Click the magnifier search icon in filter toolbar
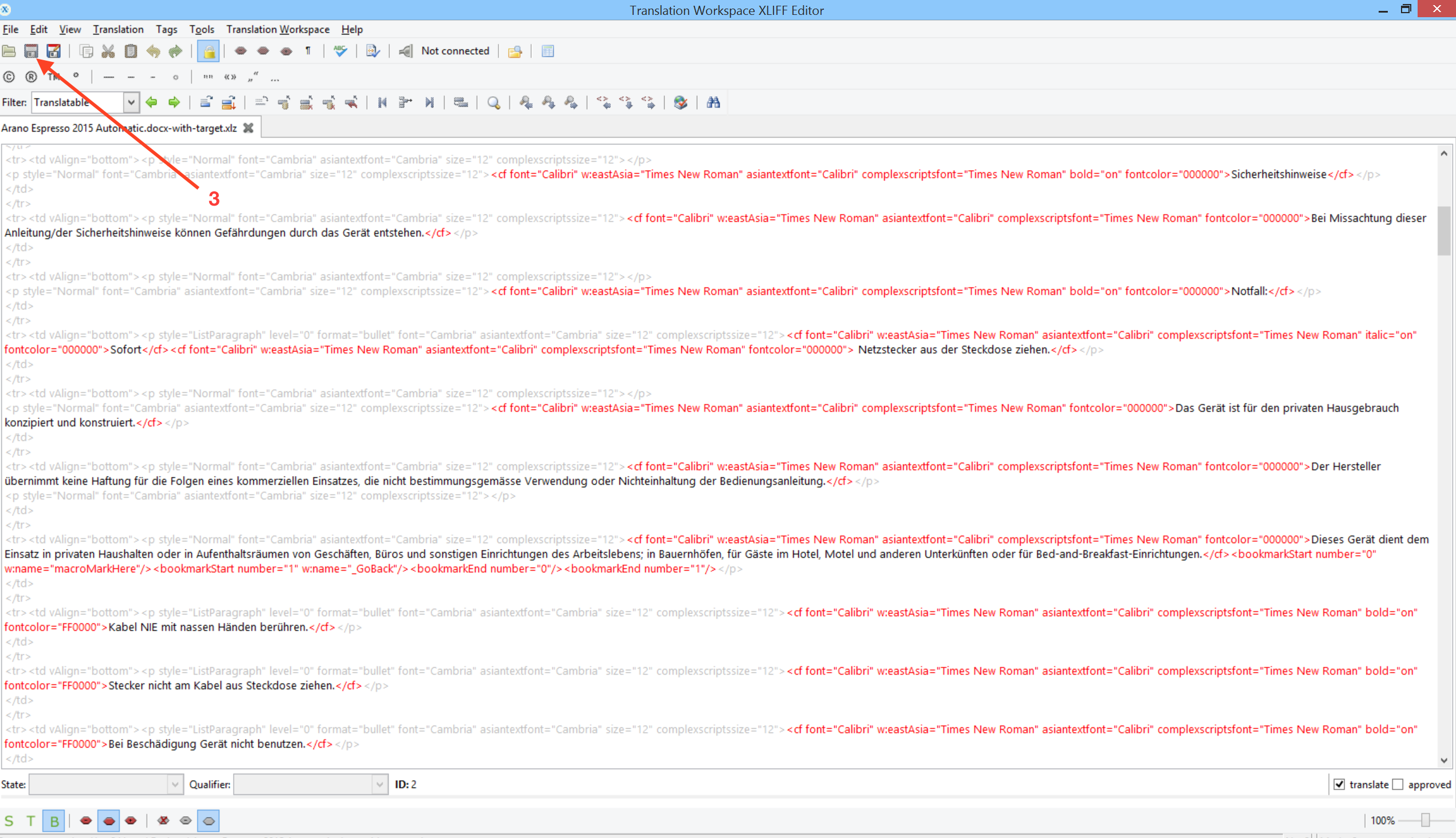The width and height of the screenshot is (1456, 838). click(493, 103)
